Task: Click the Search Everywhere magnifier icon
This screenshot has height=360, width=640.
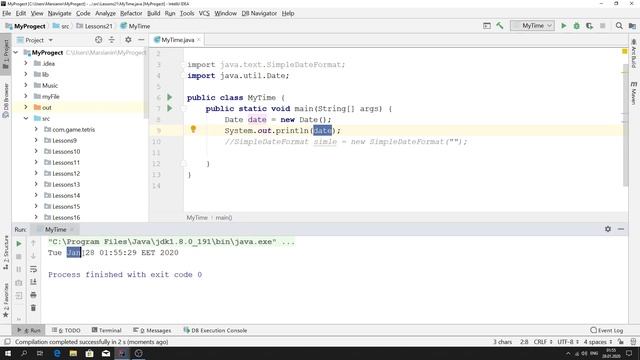Action: tap(619, 26)
